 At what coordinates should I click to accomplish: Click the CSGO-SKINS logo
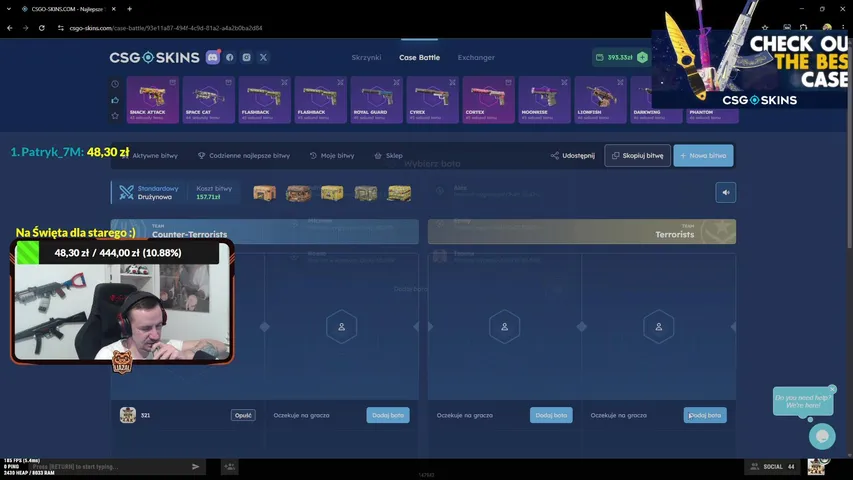click(x=154, y=57)
